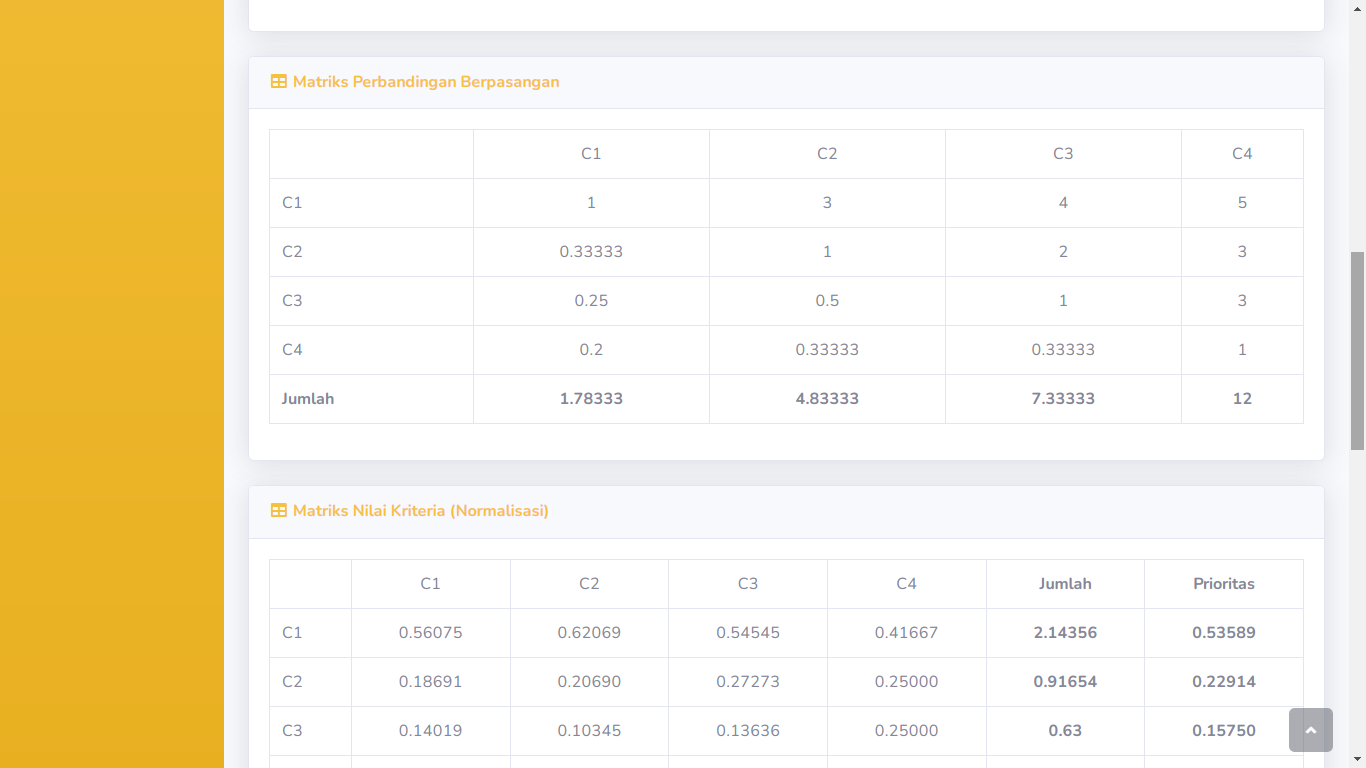The image size is (1366, 768).
Task: Click the priority value 0.15750
Action: pyautogui.click(x=1224, y=731)
